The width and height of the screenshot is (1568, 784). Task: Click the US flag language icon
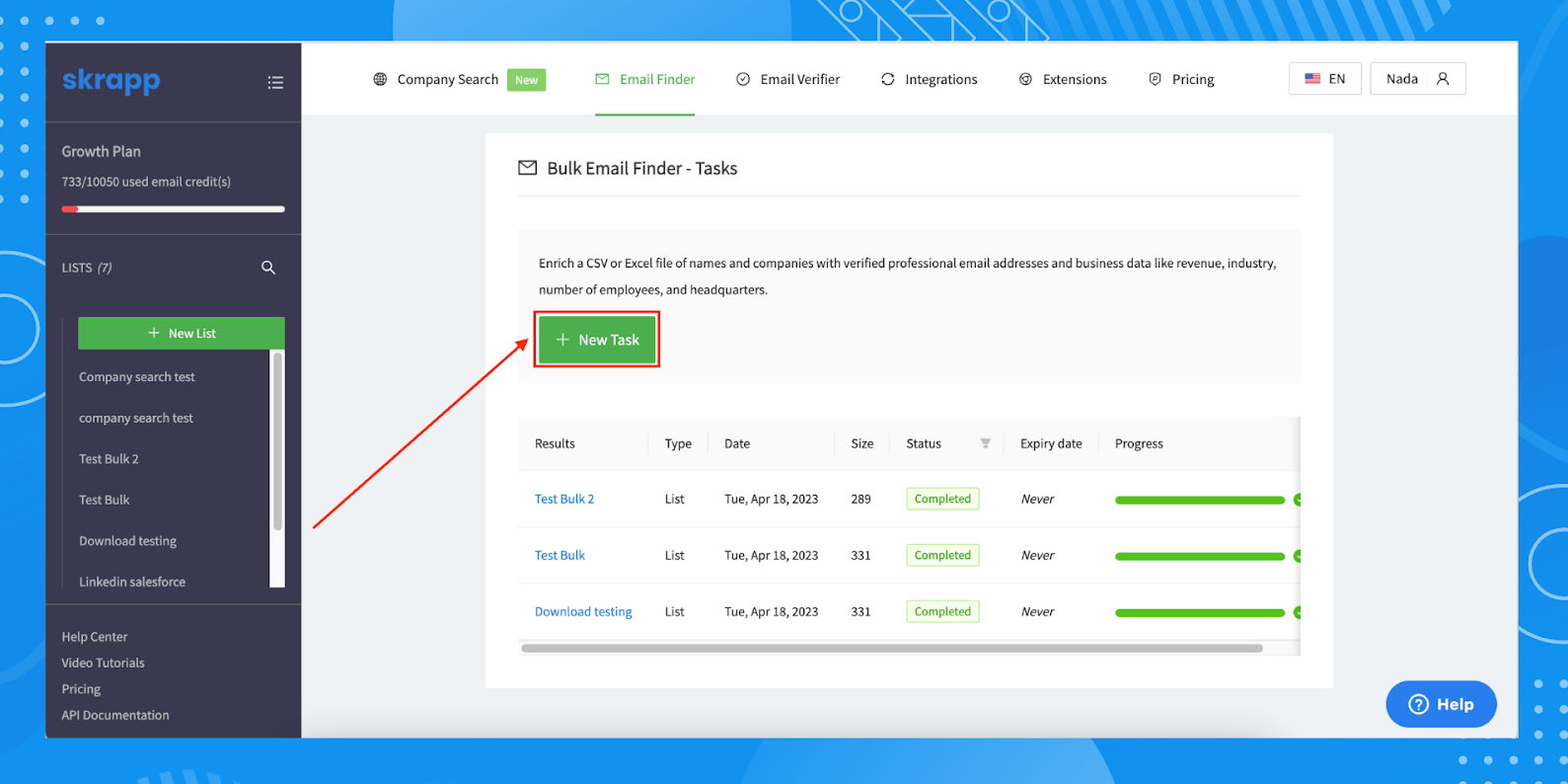1312,79
